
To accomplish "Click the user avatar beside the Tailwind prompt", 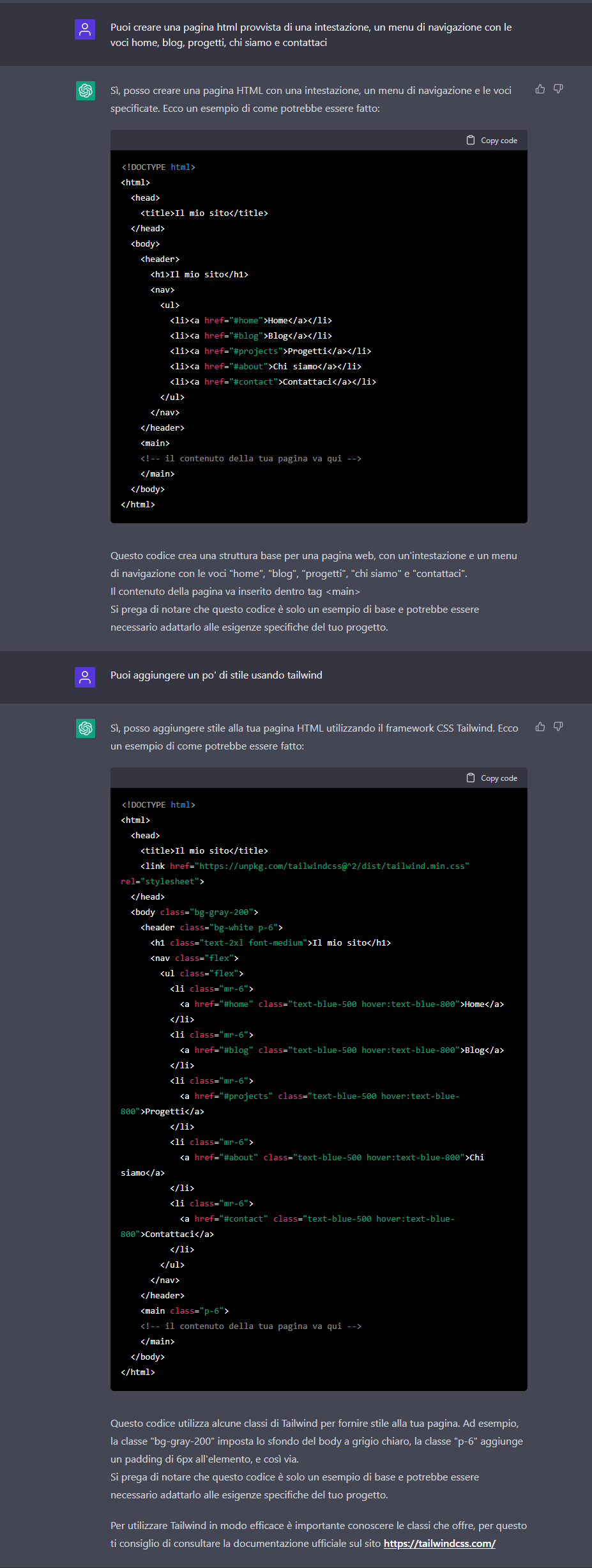I will [85, 677].
